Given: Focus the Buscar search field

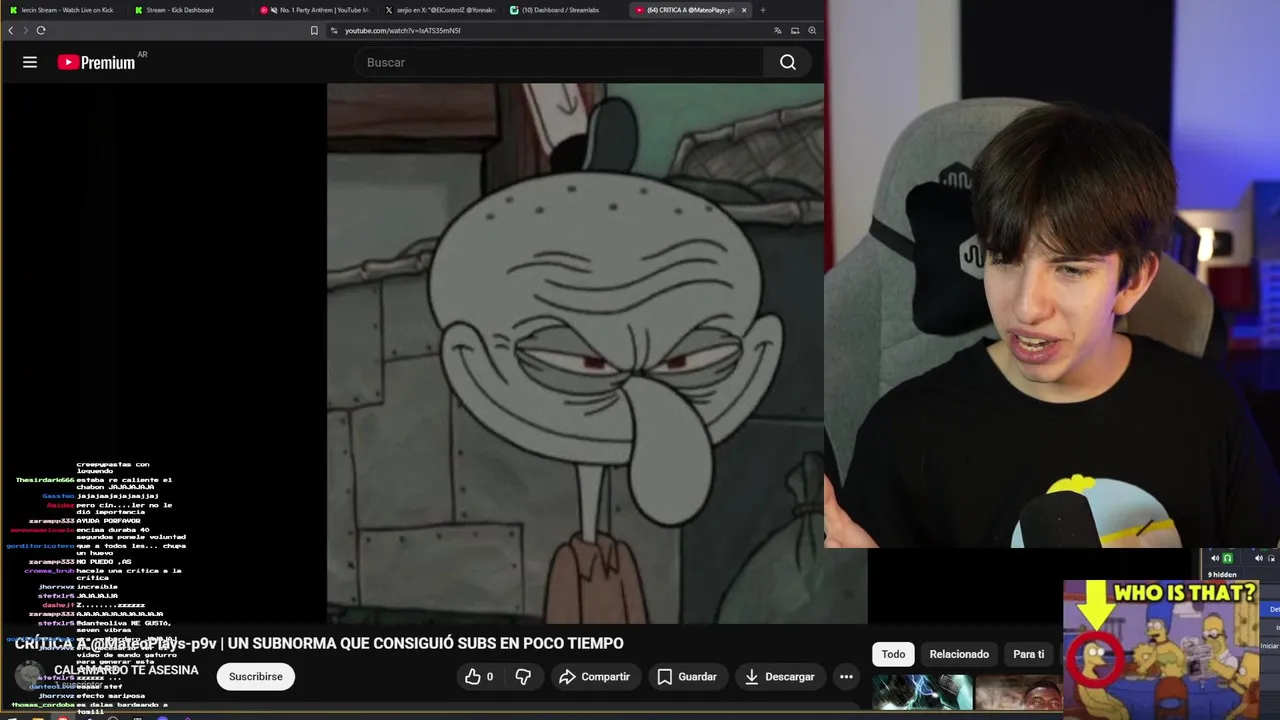Looking at the screenshot, I should click(x=559, y=62).
